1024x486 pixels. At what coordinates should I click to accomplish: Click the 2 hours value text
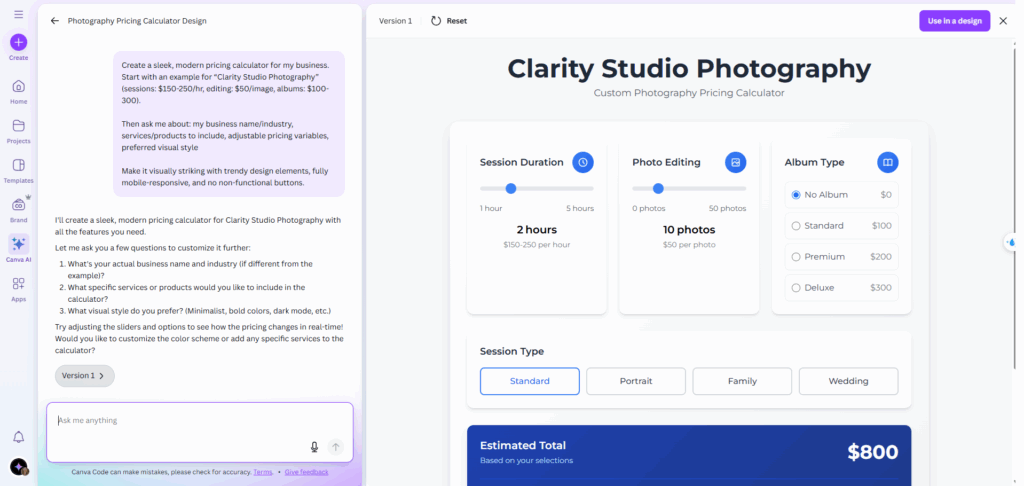point(537,230)
